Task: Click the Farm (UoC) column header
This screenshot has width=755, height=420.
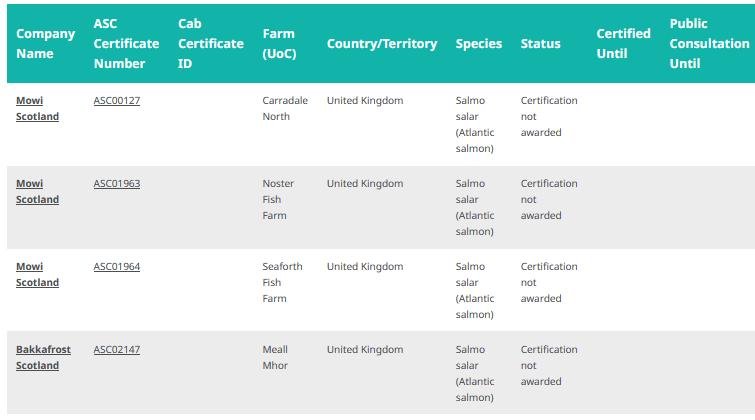Action: (x=279, y=43)
